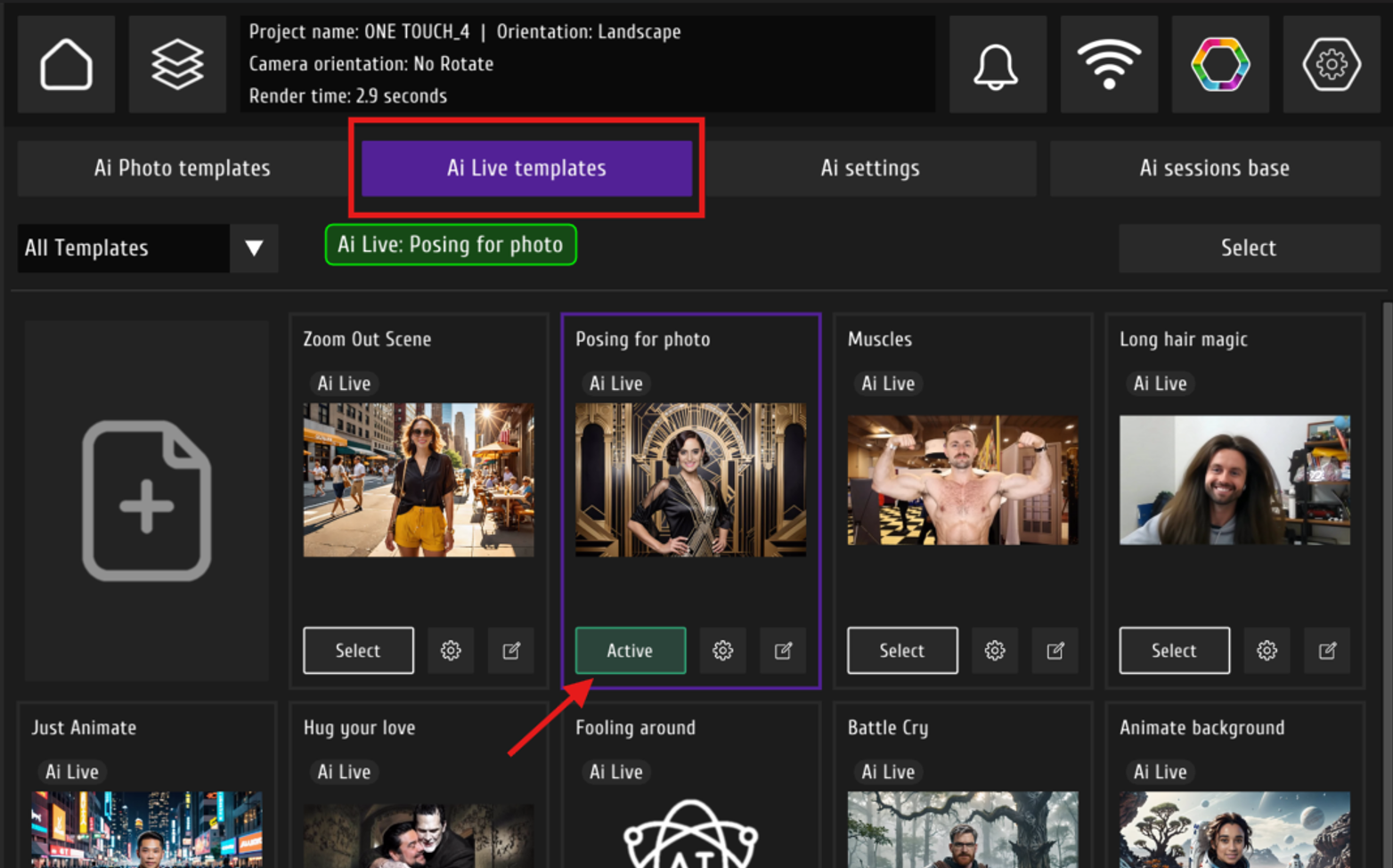Switch to Ai Photo templates tab
The width and height of the screenshot is (1393, 868).
point(182,168)
